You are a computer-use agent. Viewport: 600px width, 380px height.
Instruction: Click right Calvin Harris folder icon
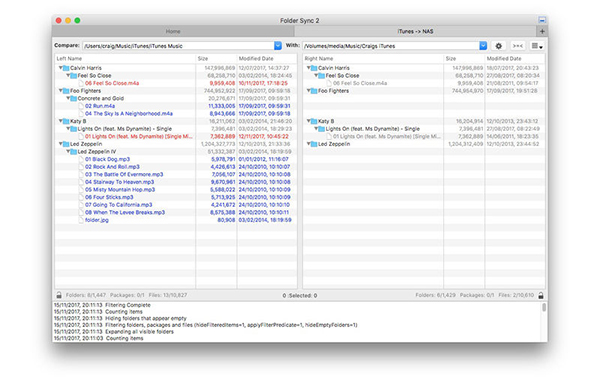(314, 68)
